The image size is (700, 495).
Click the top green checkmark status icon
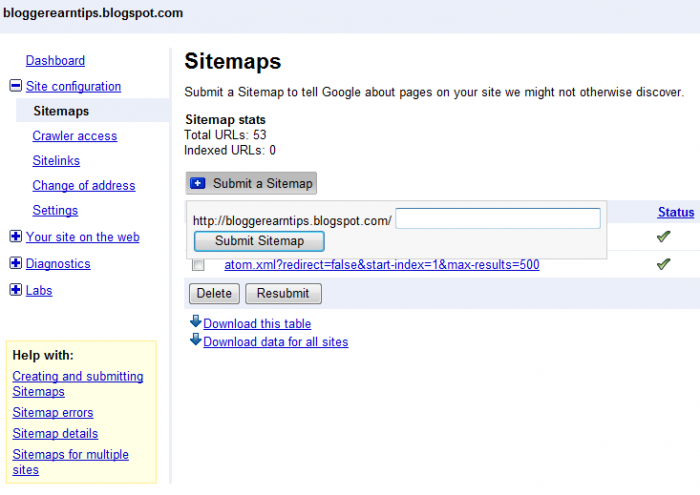click(x=663, y=237)
